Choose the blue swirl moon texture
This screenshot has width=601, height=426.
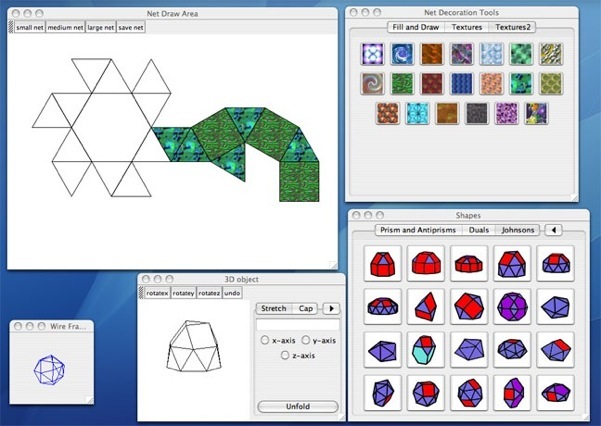(402, 54)
